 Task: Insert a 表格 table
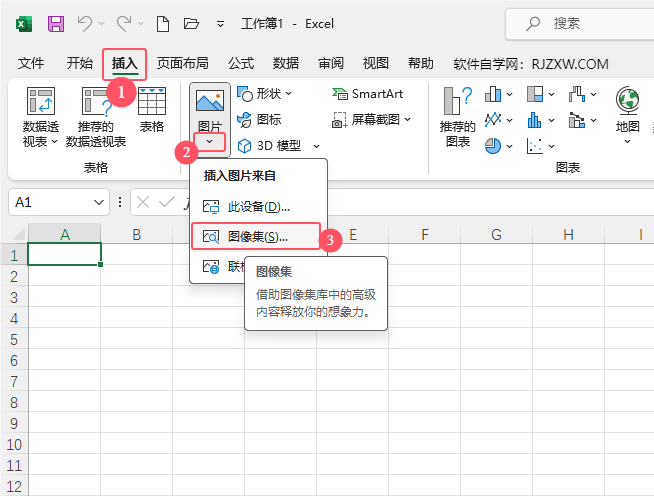click(x=152, y=110)
